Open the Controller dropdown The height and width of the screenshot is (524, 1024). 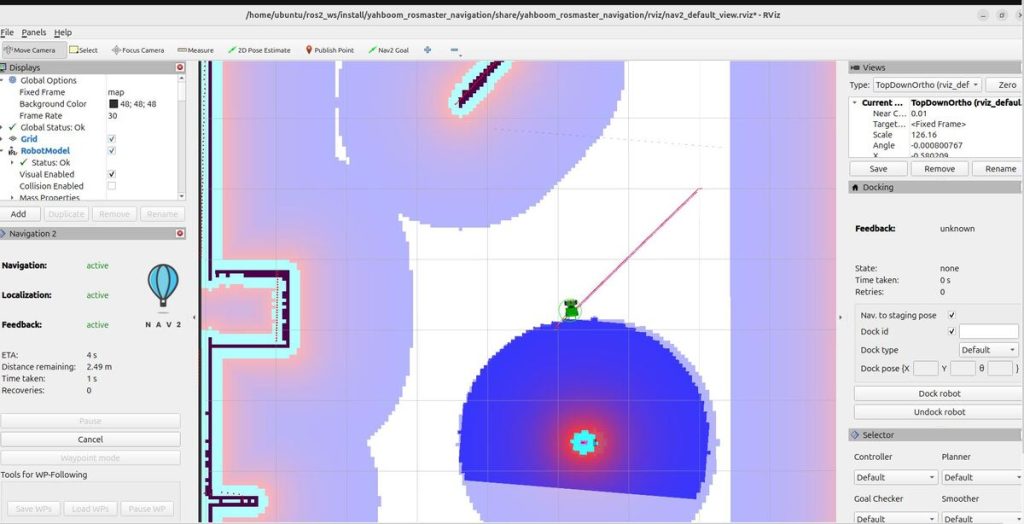(896, 478)
